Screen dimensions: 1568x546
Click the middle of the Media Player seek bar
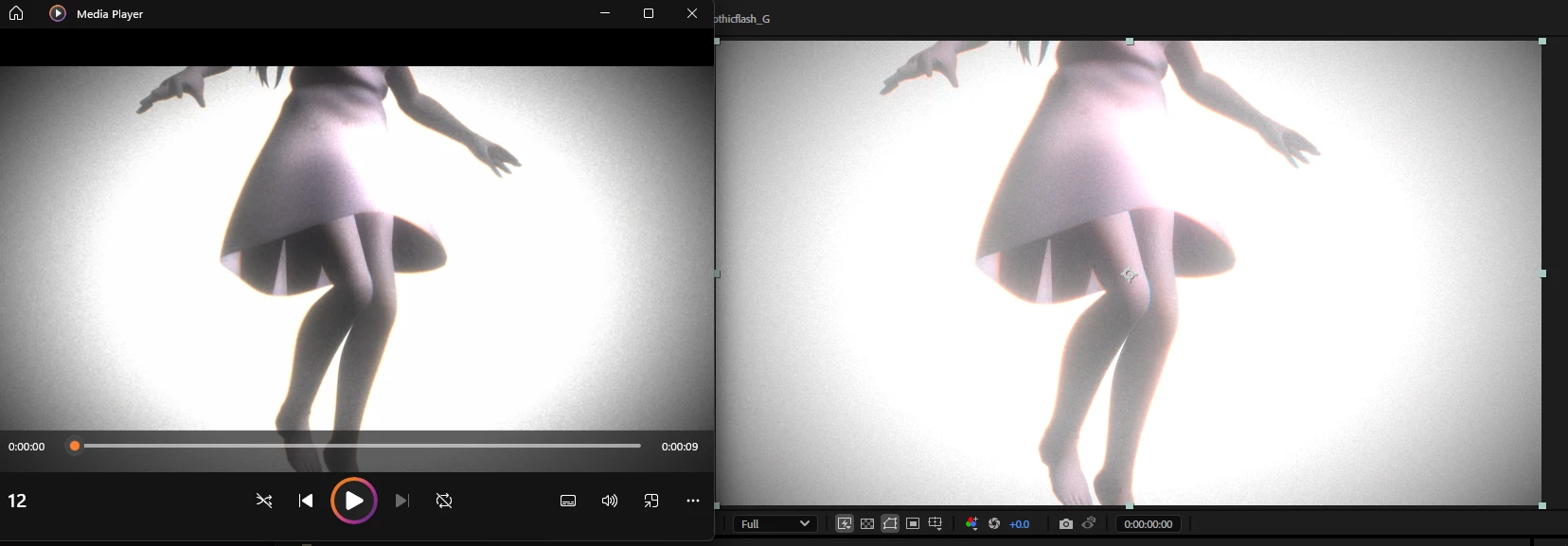tap(357, 446)
